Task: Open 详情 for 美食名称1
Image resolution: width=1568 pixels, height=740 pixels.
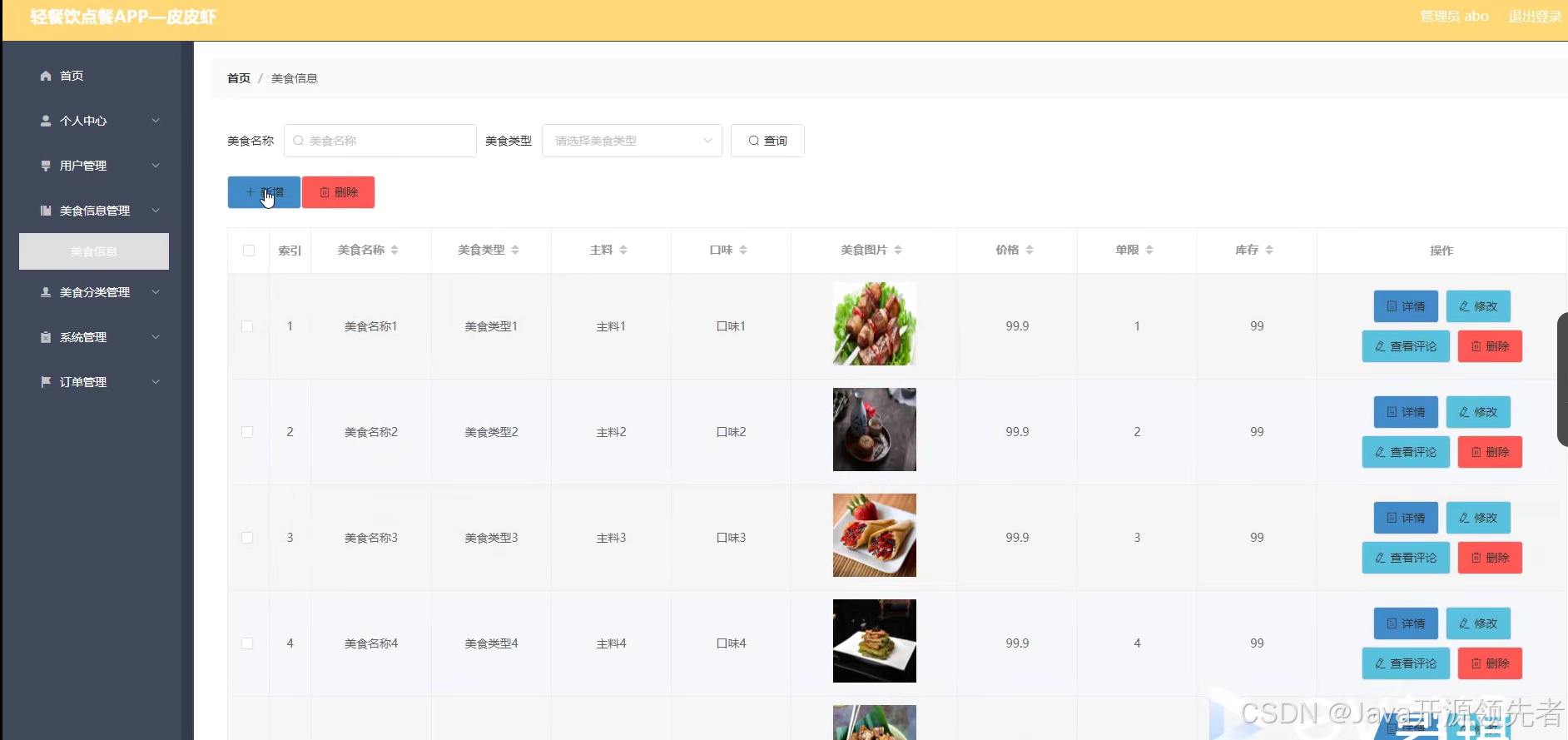Action: click(x=1406, y=306)
